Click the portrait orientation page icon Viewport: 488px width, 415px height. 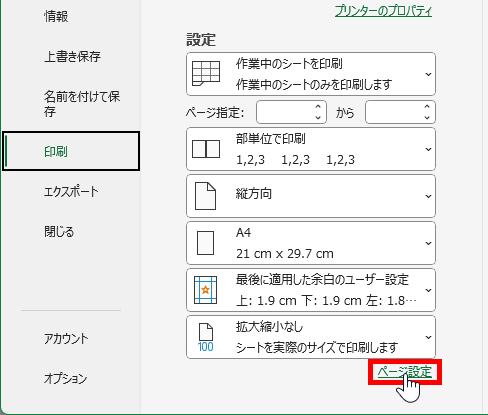pos(205,196)
